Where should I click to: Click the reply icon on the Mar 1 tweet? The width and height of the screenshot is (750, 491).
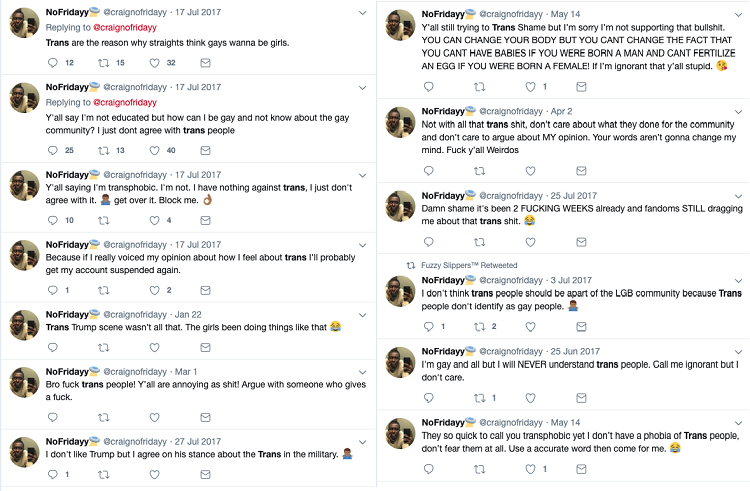point(53,420)
